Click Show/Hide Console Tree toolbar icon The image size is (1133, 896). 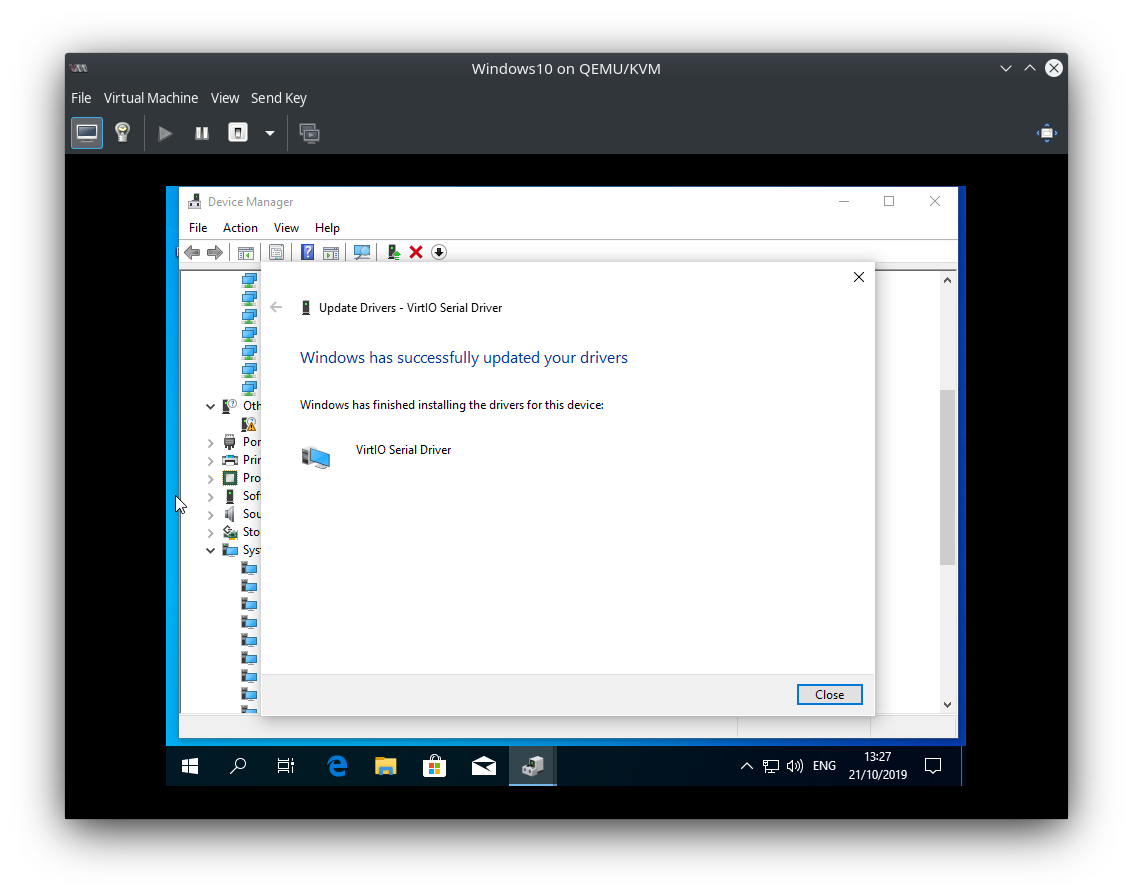click(246, 252)
